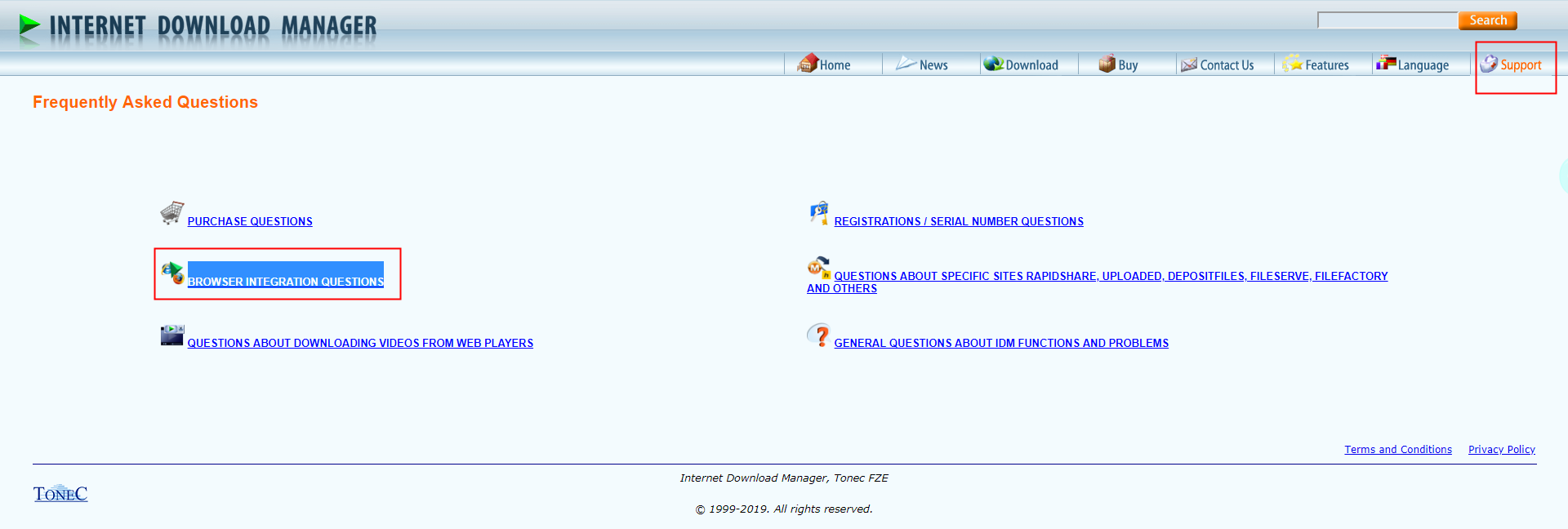Open the Home menu item
1568x529 pixels.
pos(835,65)
